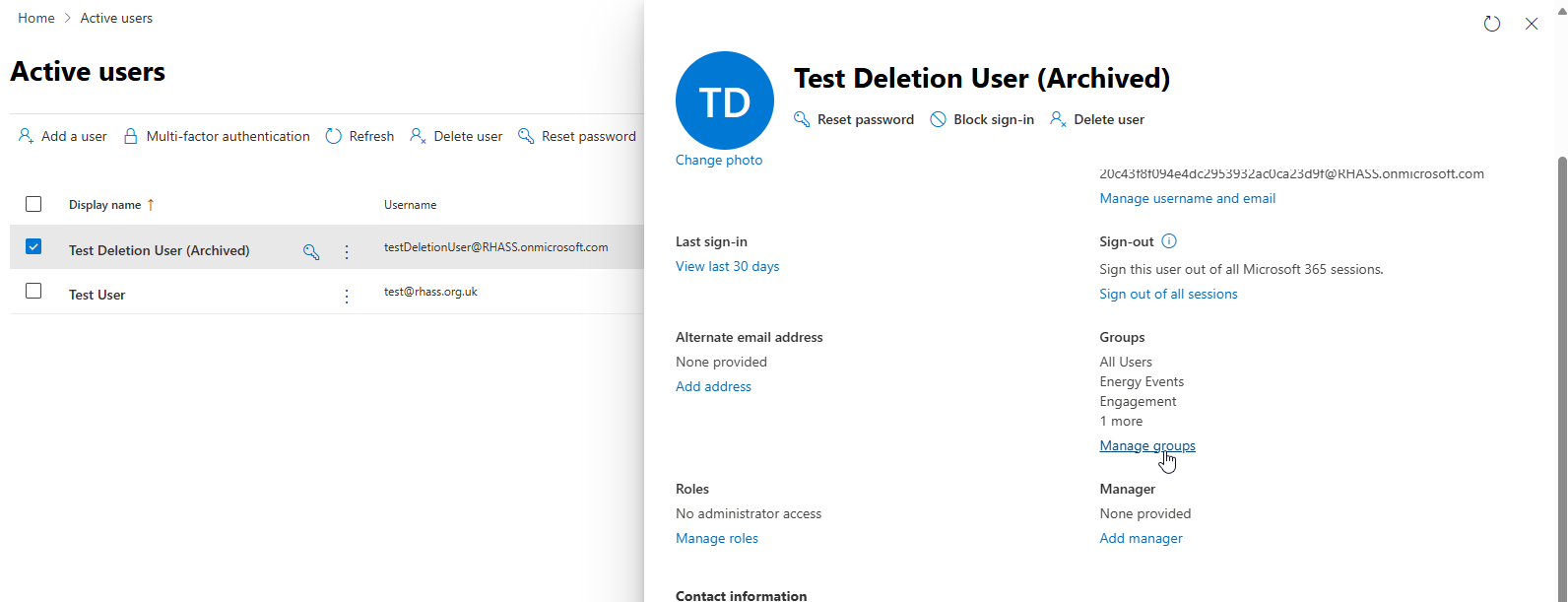
Task: Refresh the user details panel
Action: pyautogui.click(x=1492, y=24)
